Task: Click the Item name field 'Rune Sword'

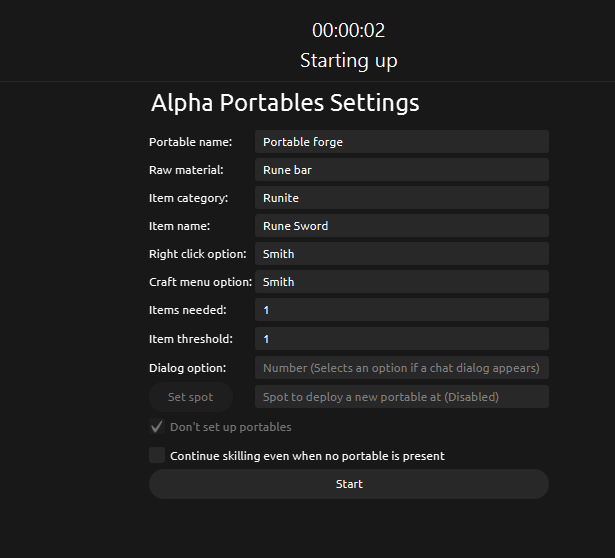Action: point(401,226)
